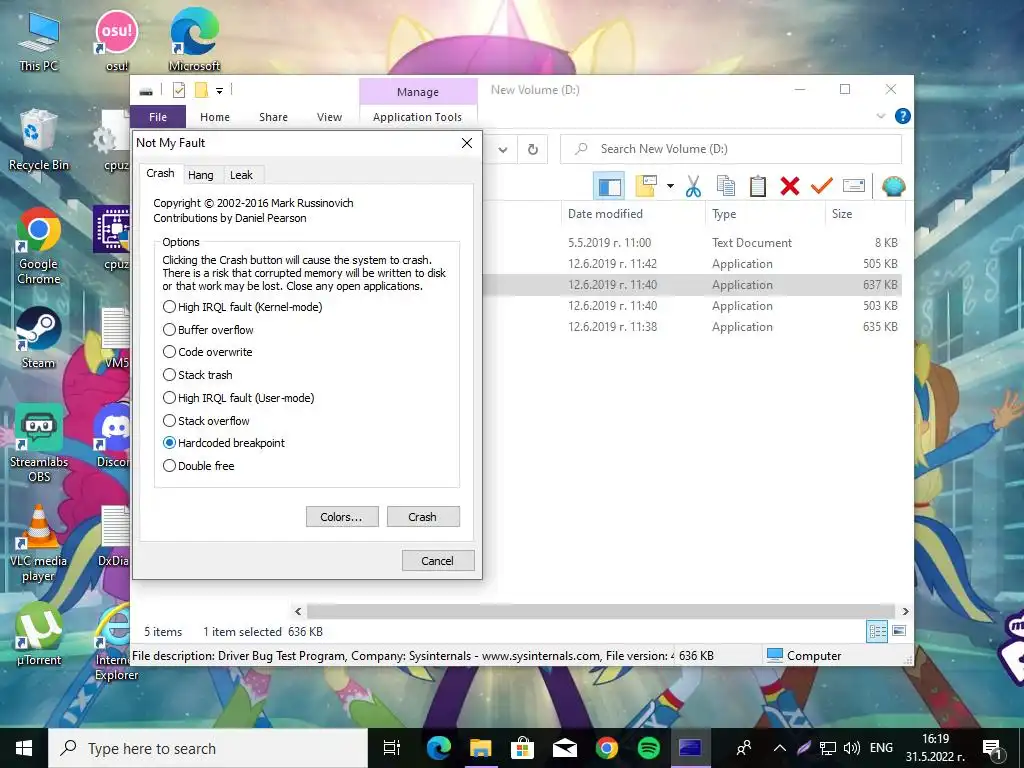Screen dimensions: 1024x768
Task: Choose the Stack overflow radio button
Action: [x=206, y=420]
